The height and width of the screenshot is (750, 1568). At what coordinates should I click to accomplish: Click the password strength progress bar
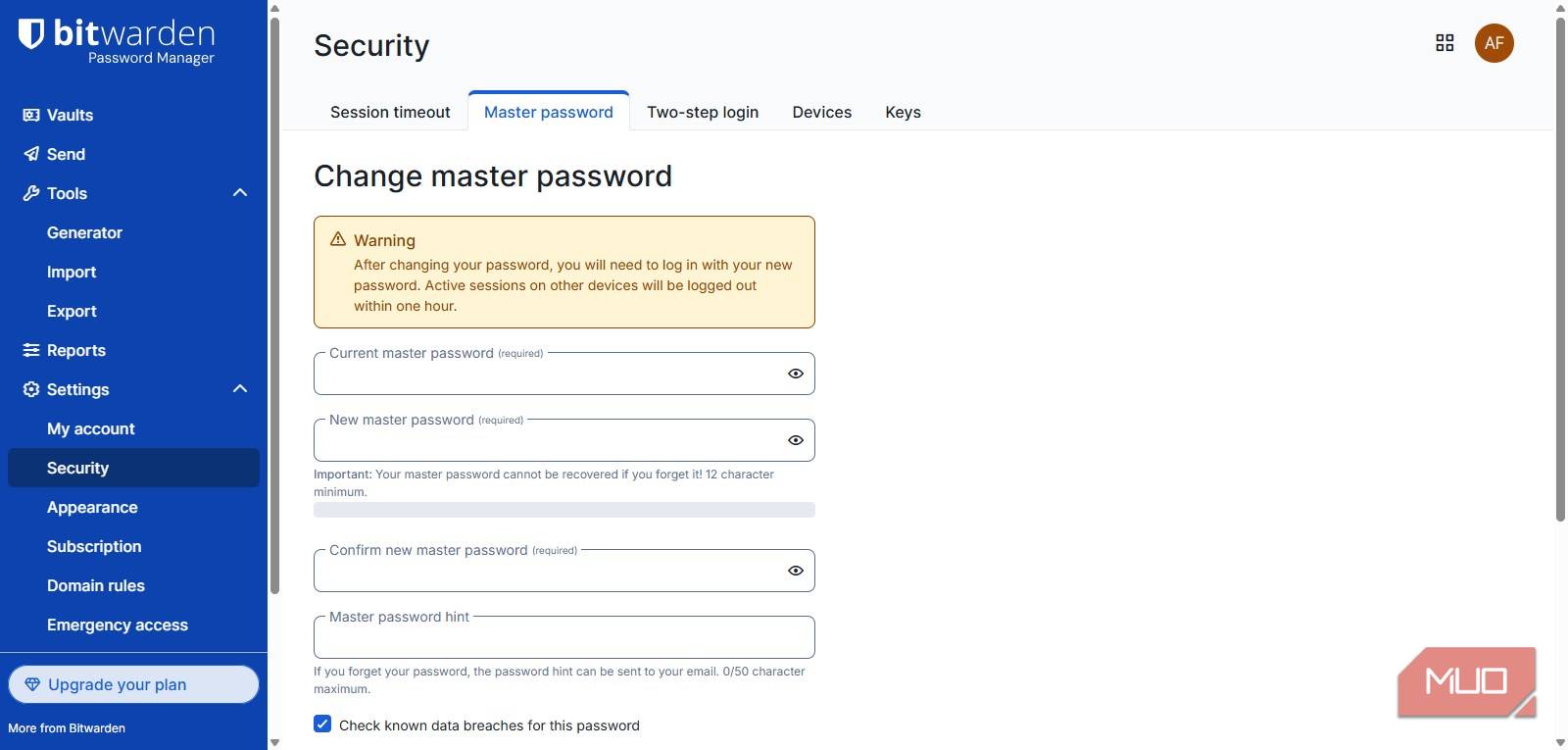tap(563, 510)
